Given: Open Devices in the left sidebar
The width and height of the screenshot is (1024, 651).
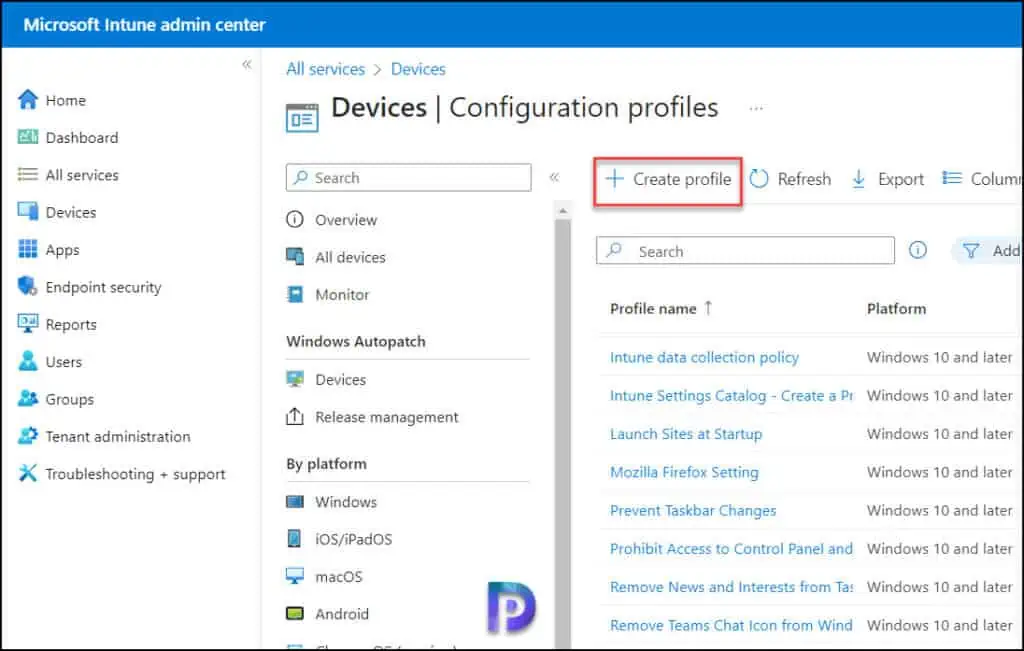Looking at the screenshot, I should click(71, 212).
